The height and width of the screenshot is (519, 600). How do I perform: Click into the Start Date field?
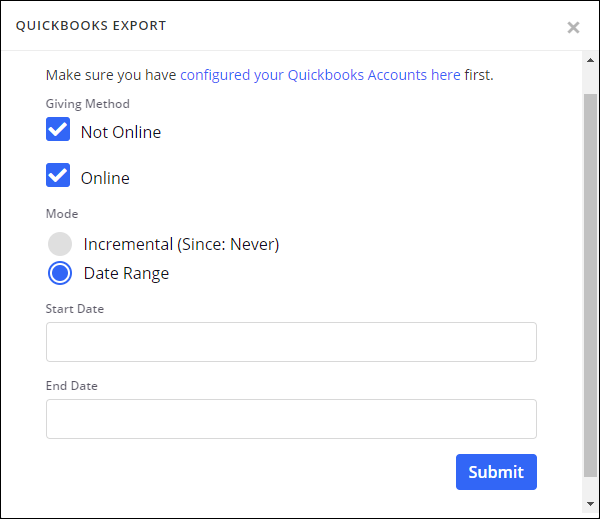(x=291, y=342)
